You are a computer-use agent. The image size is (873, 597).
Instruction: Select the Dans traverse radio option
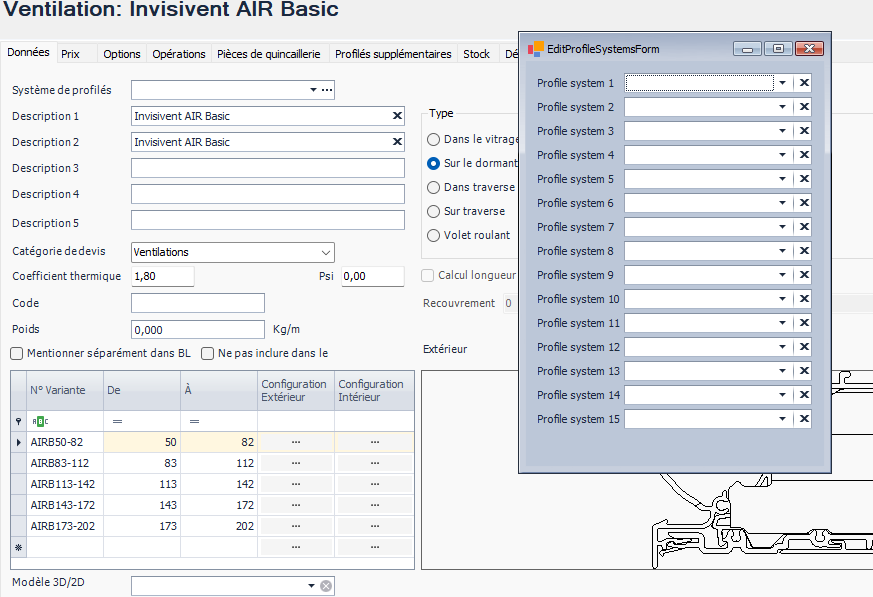click(433, 187)
